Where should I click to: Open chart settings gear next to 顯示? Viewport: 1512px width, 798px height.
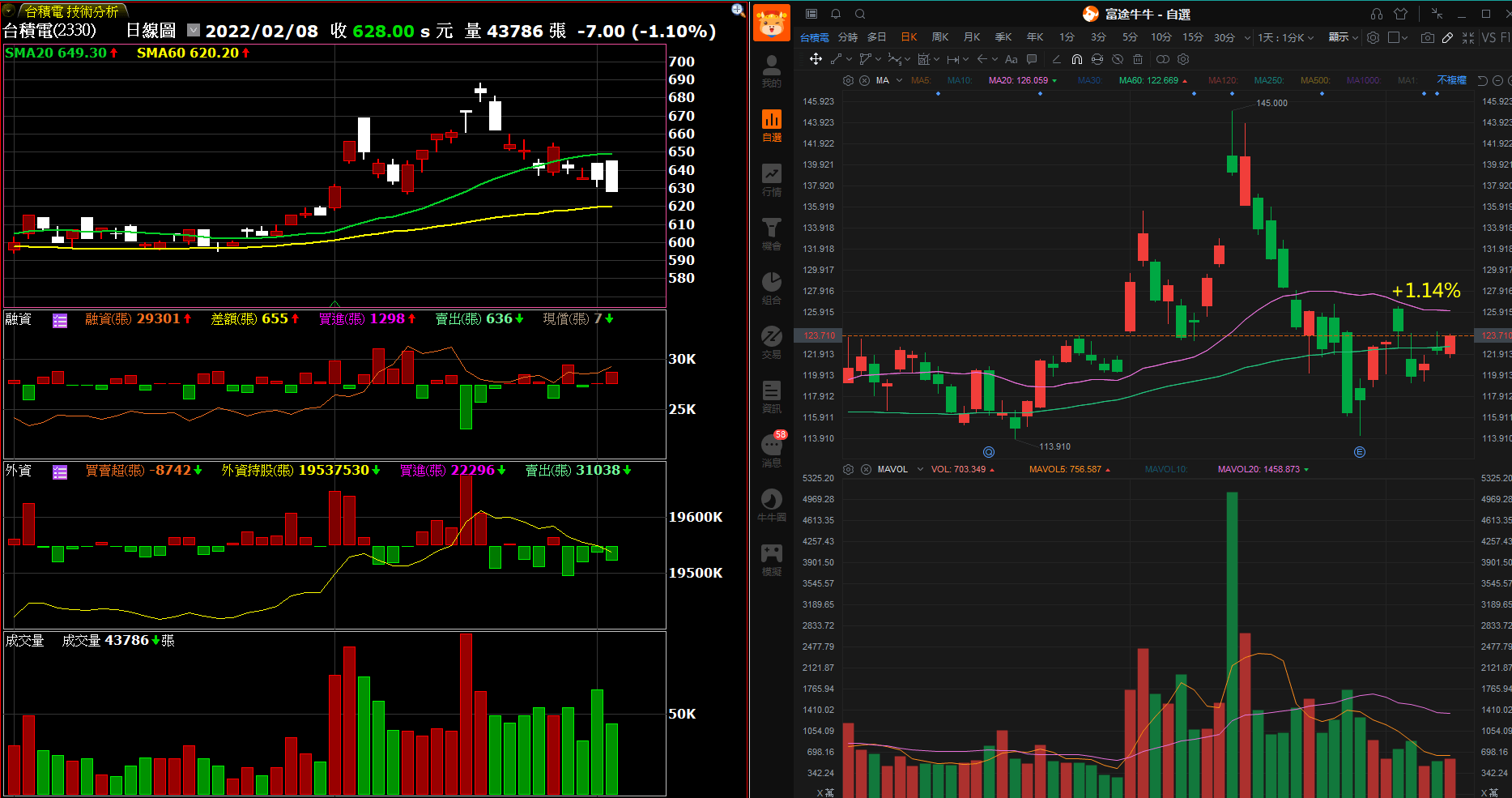[x=1373, y=37]
